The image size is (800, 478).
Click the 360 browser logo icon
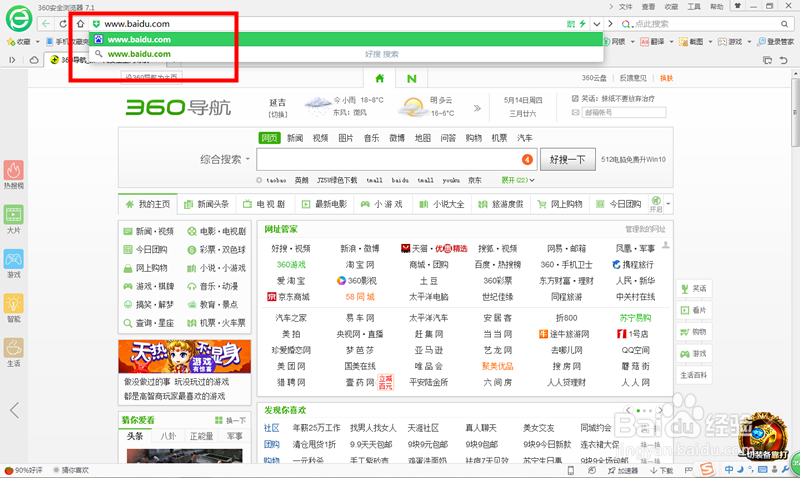coord(19,18)
